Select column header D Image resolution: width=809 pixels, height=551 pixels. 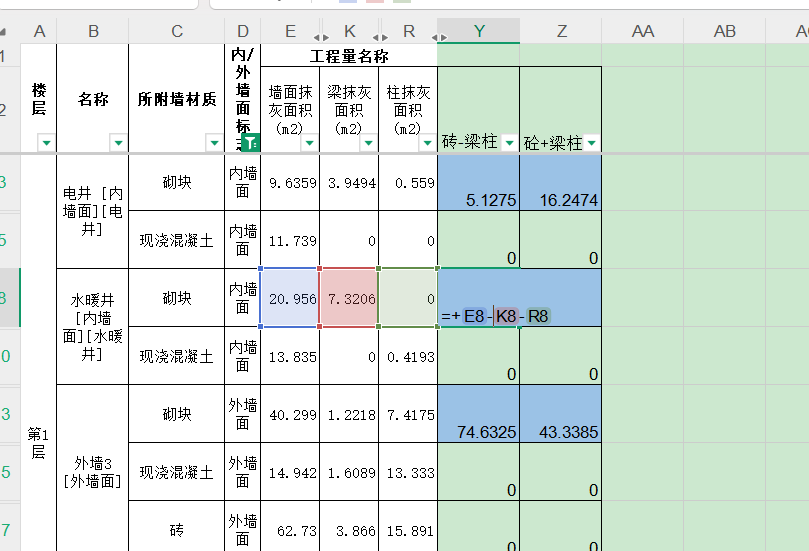tap(242, 31)
